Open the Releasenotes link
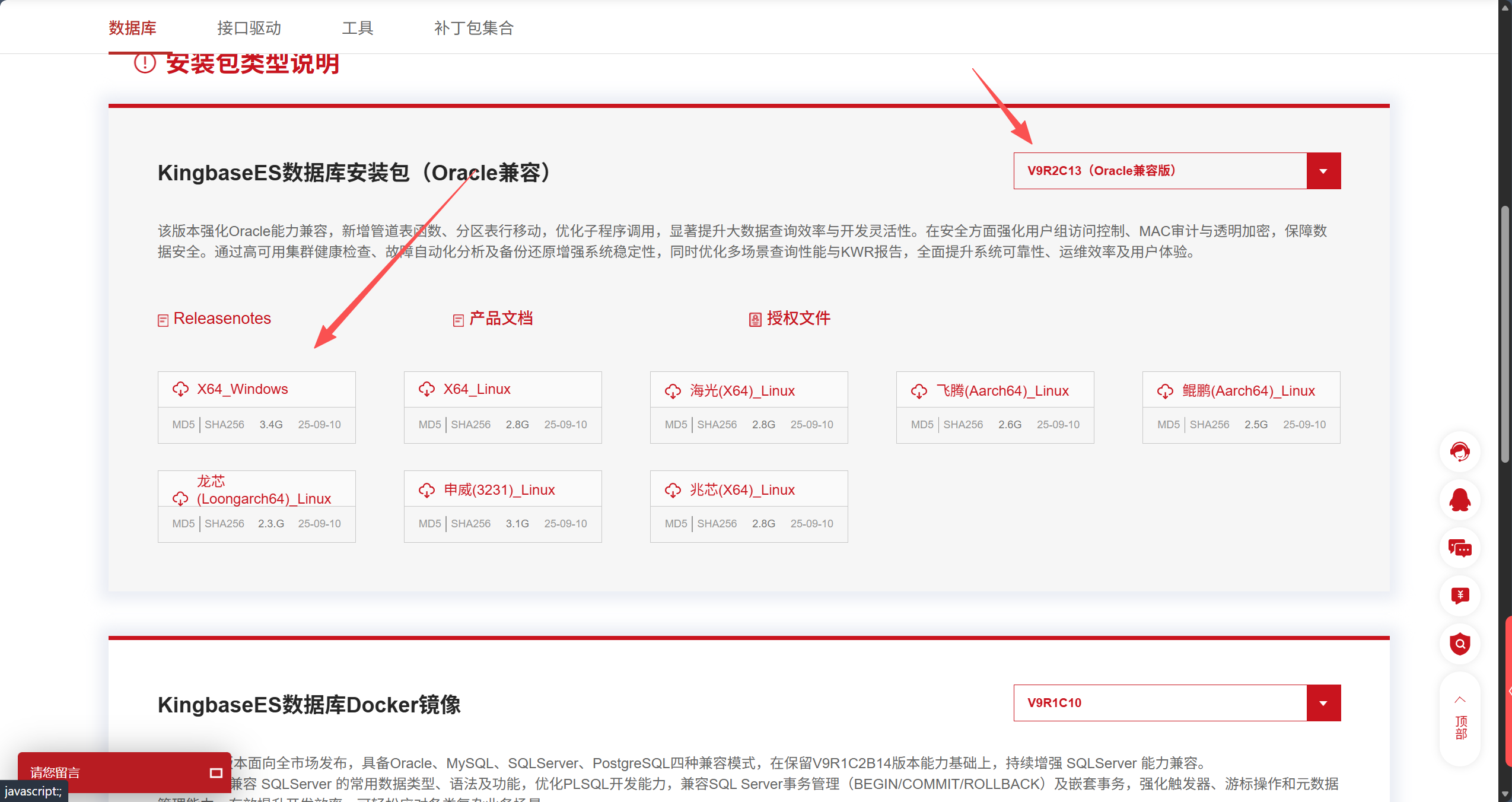This screenshot has height=802, width=1512. (221, 319)
